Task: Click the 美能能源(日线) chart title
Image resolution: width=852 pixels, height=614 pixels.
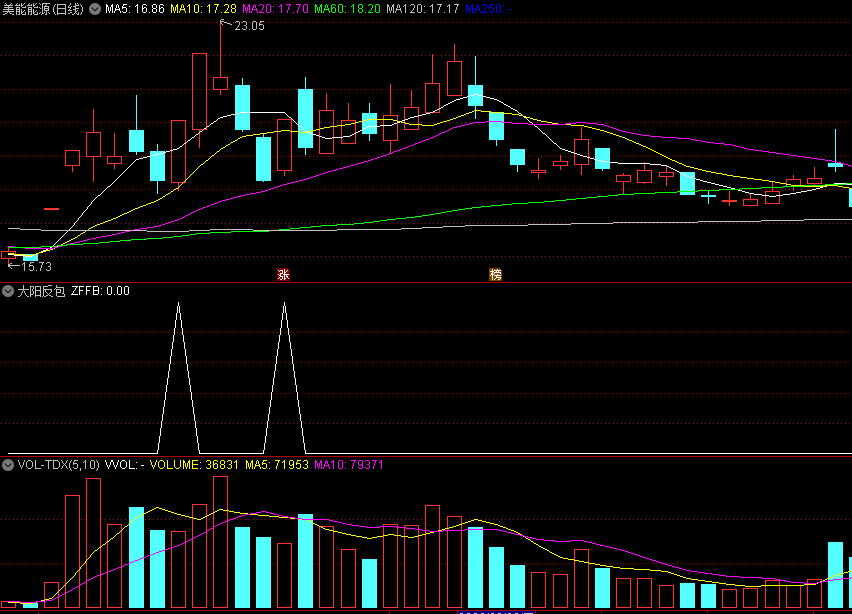Action: [43, 9]
